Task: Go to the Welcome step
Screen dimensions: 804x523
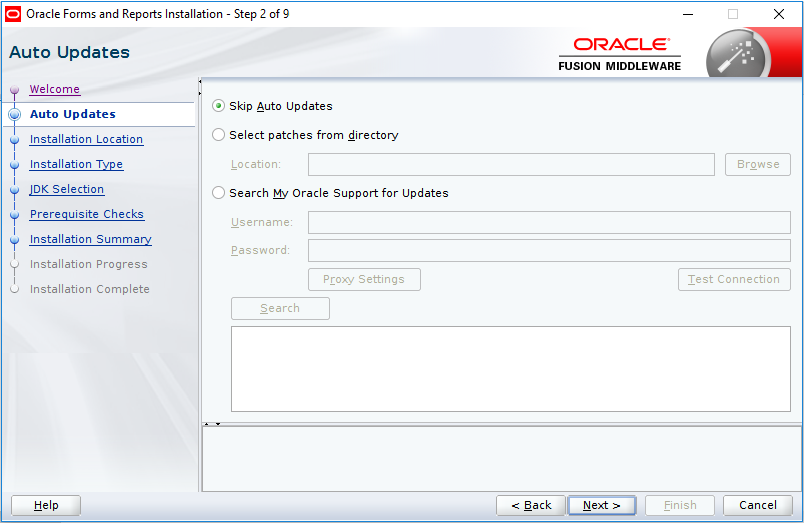Action: tap(54, 89)
